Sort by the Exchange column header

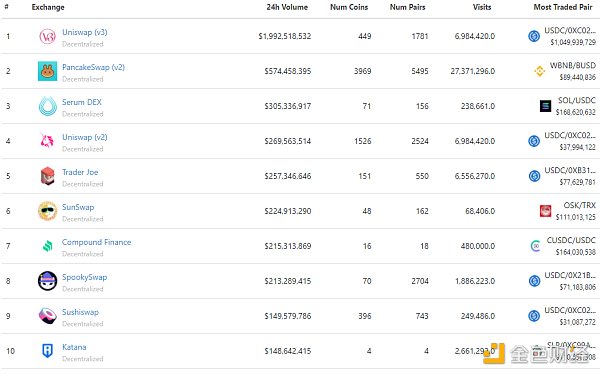[48, 7]
